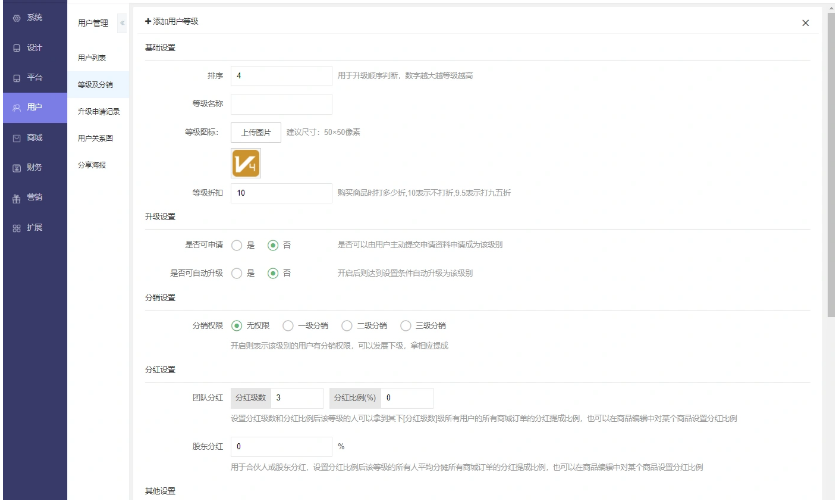The height and width of the screenshot is (500, 835).
Task: Select 是 for 是否可申请
Action: coord(237,244)
